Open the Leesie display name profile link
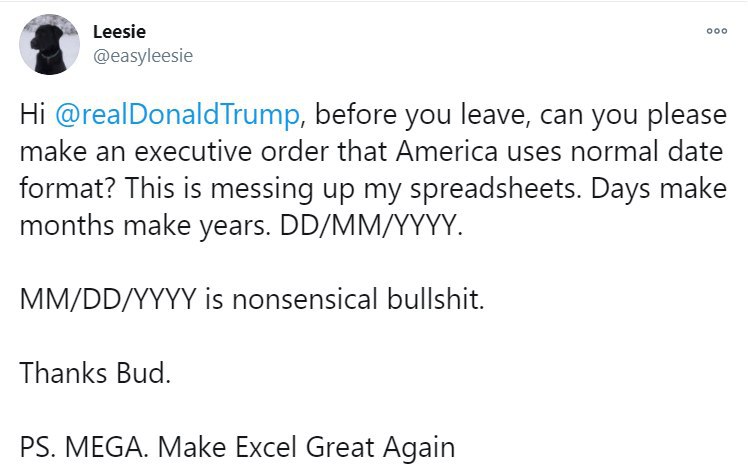This screenshot has width=748, height=474. 119,32
